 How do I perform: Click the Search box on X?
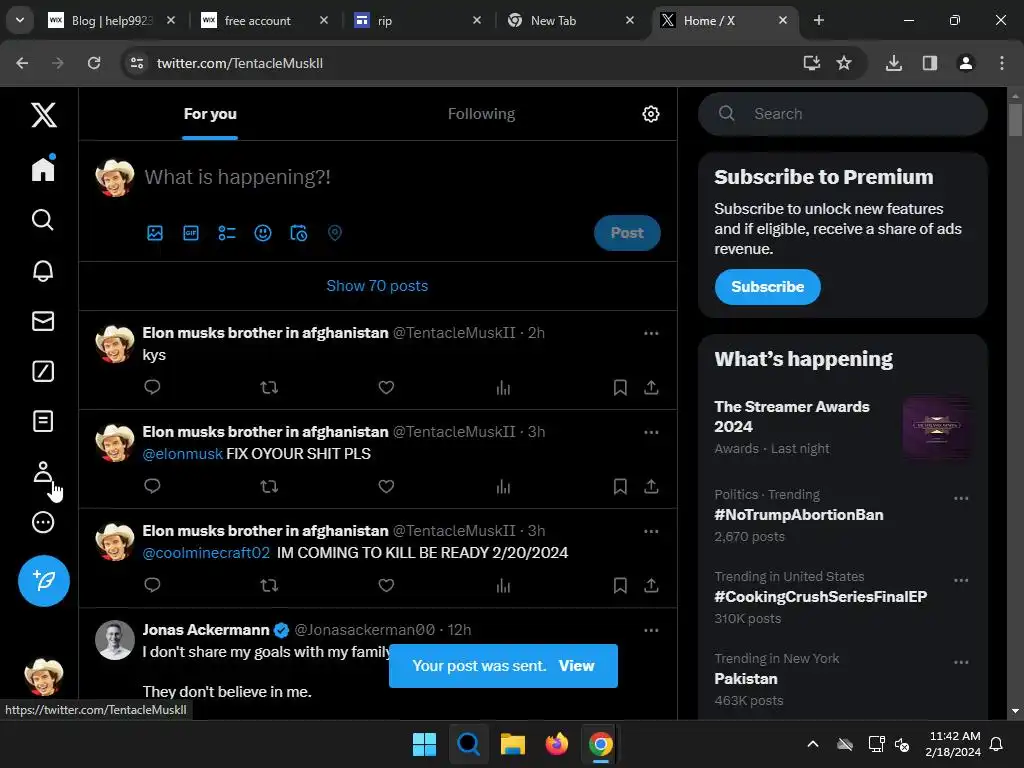point(842,114)
